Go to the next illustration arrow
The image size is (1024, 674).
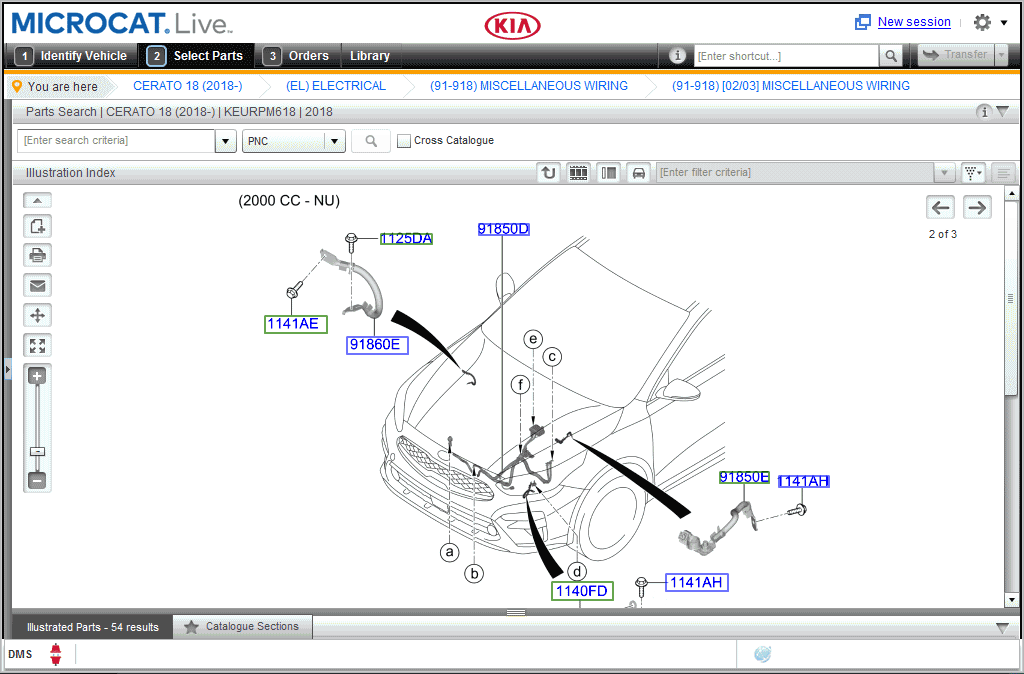(977, 207)
